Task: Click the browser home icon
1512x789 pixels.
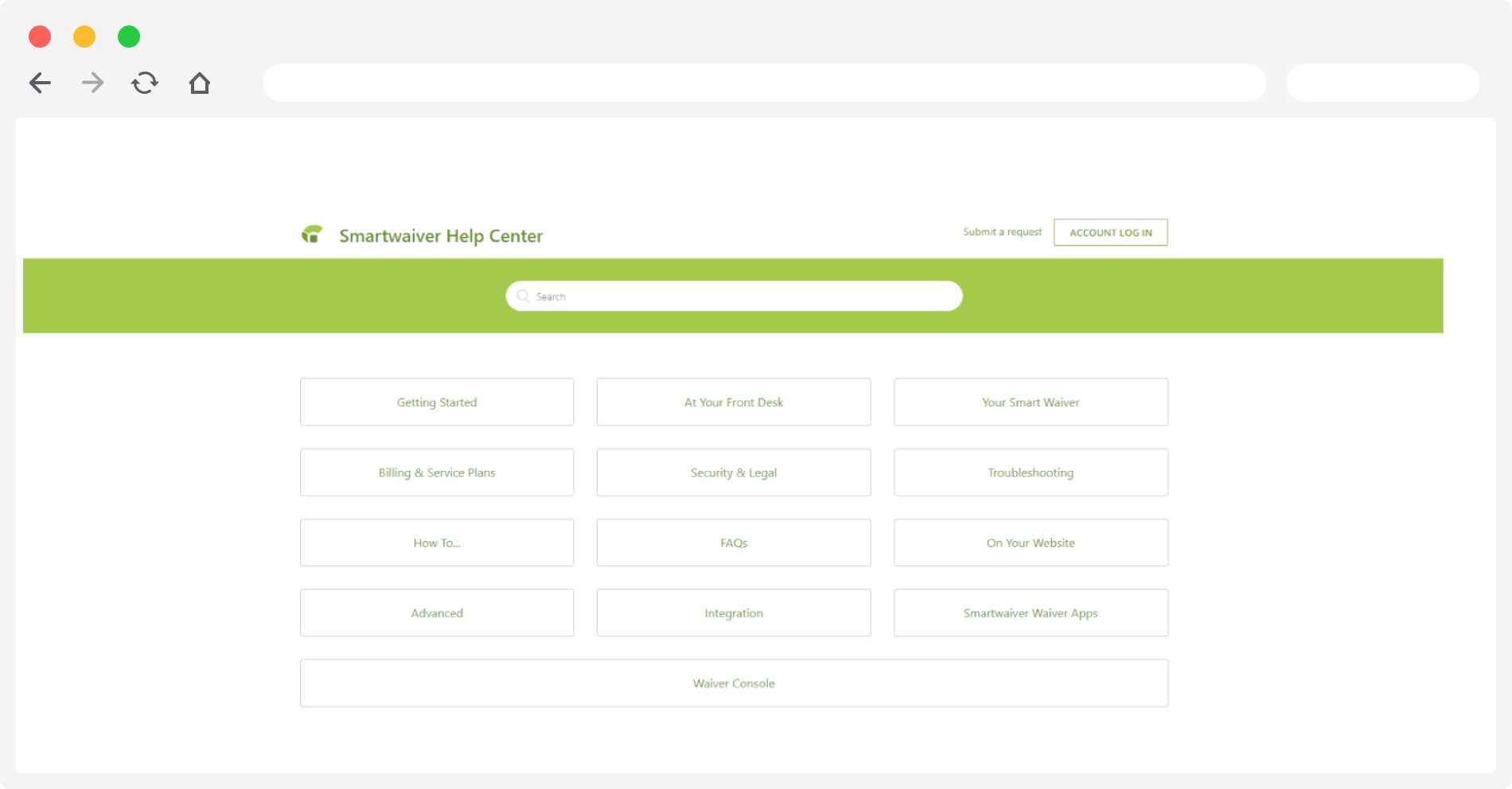Action: [x=199, y=83]
